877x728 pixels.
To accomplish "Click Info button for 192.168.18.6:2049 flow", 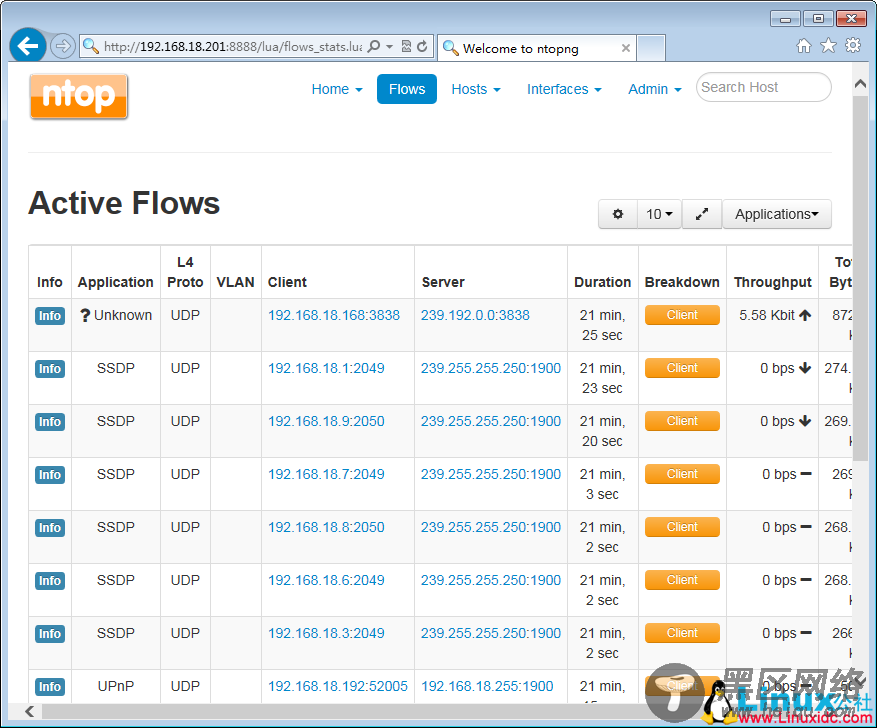I will (x=50, y=581).
